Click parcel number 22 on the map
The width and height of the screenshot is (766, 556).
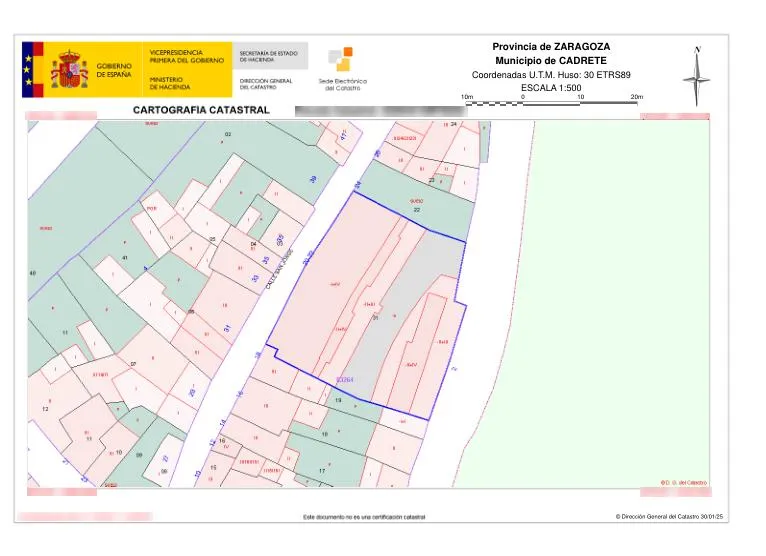[x=417, y=210]
